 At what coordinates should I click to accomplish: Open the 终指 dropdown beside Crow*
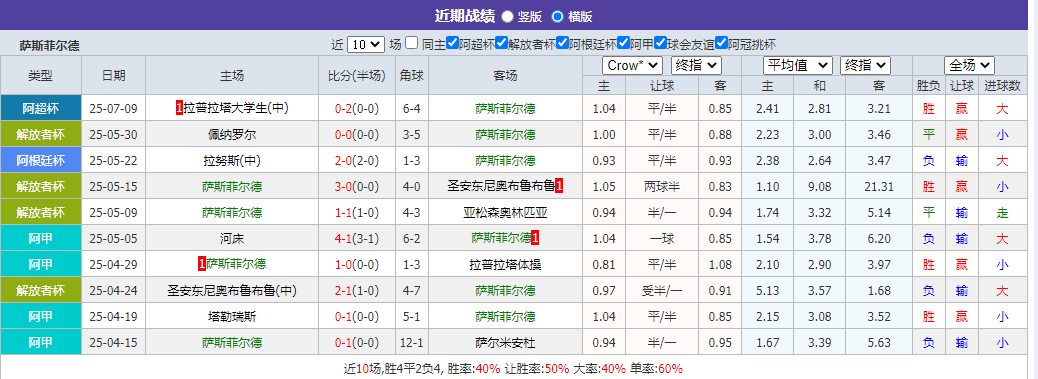click(696, 65)
